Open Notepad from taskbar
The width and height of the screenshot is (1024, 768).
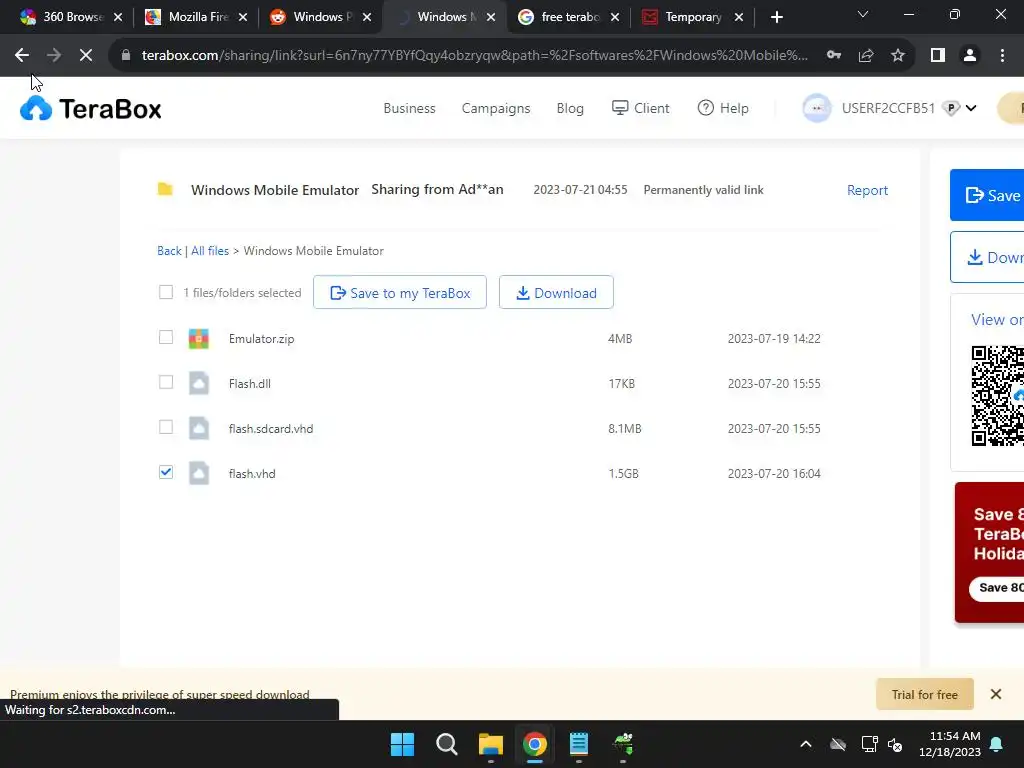[x=579, y=744]
